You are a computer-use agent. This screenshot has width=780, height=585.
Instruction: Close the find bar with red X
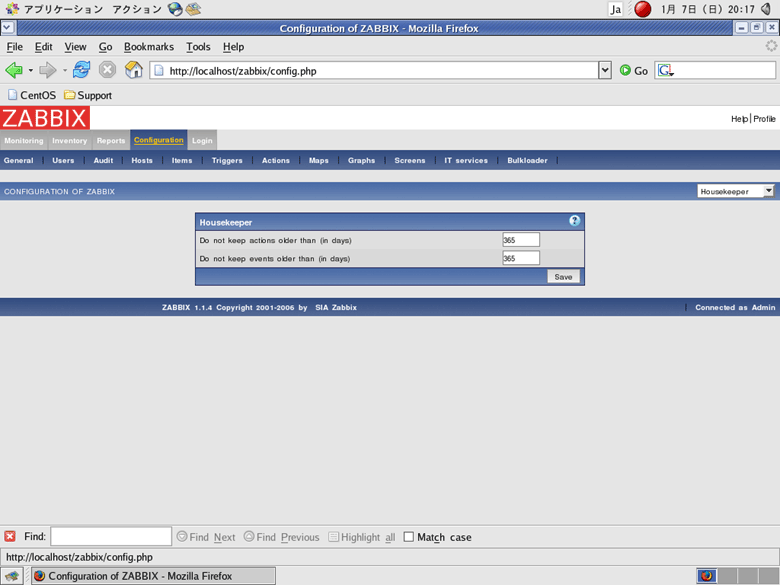point(10,537)
